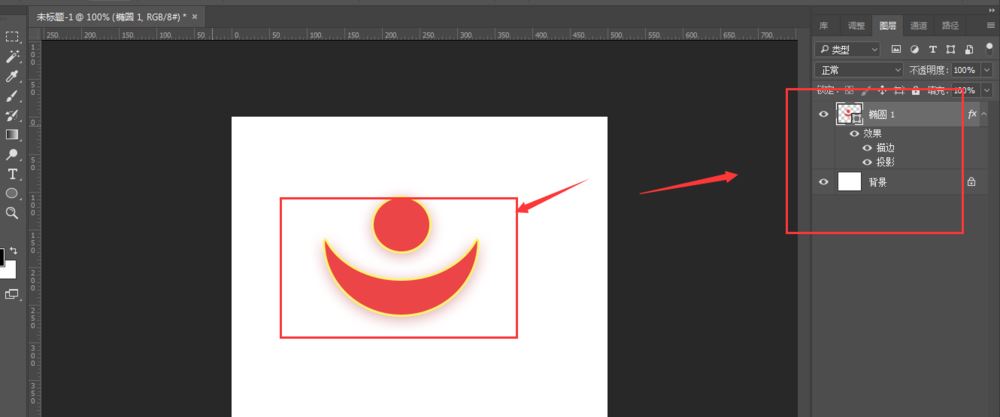Screen dimensions: 1000x417
Task: Select the Rectangular Marquee tool
Action: coord(12,37)
